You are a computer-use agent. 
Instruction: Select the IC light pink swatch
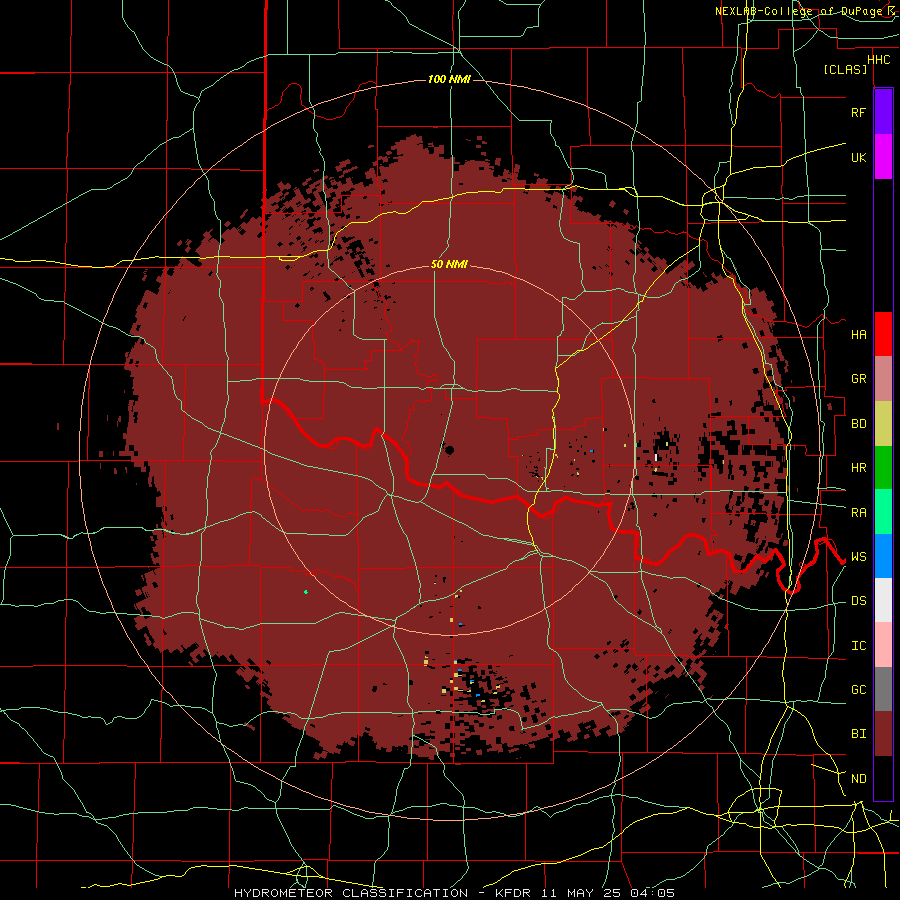pos(883,645)
